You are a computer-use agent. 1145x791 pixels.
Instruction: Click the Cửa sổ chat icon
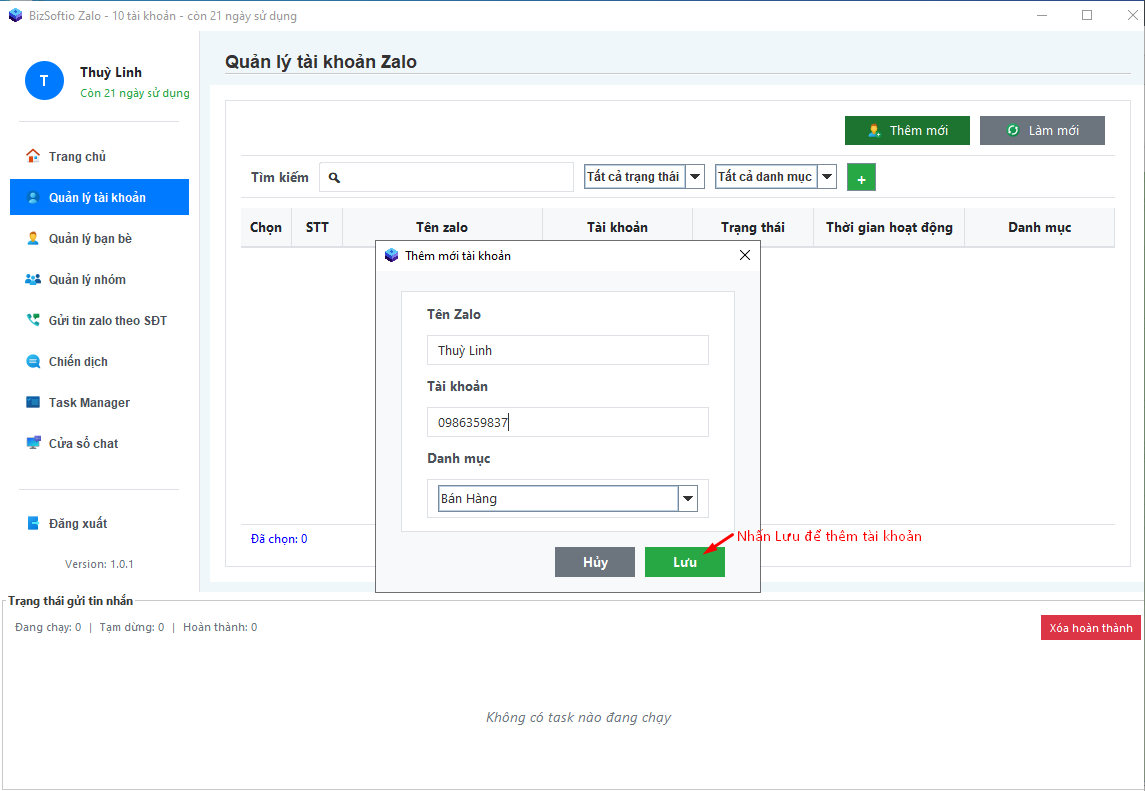33,443
